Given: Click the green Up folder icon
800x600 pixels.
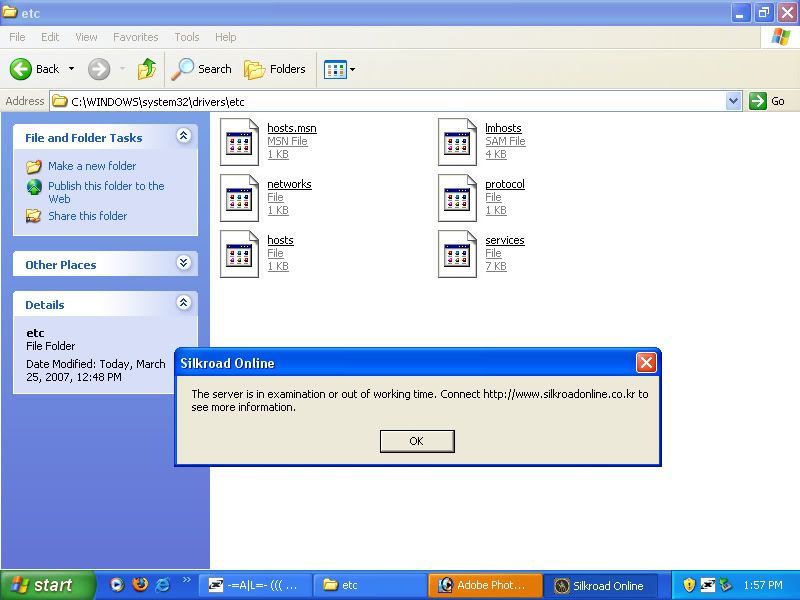Looking at the screenshot, I should 147,69.
